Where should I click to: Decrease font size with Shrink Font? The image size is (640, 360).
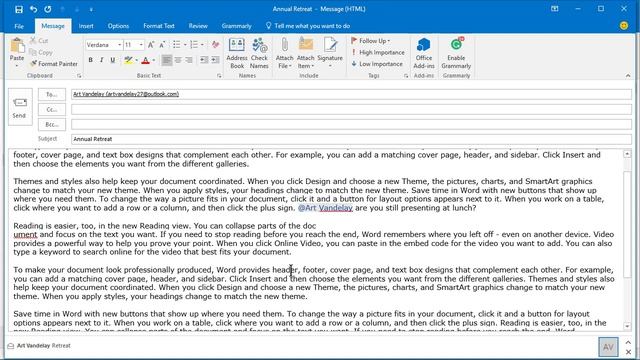162,45
